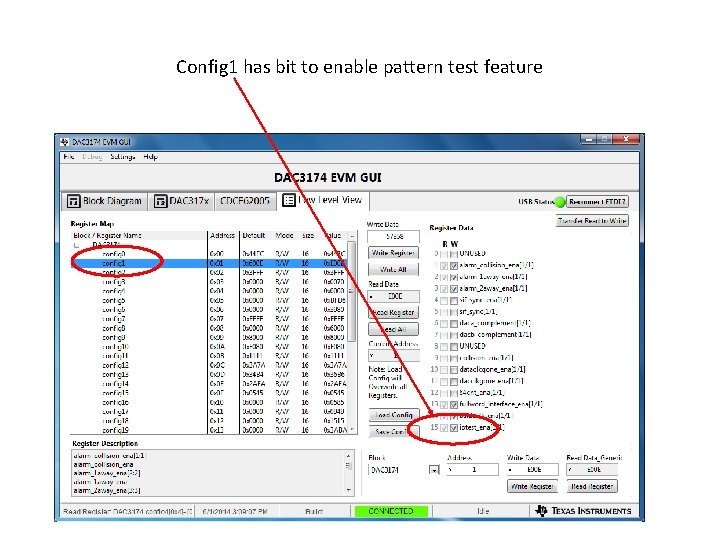Enable W checkbox for sif_sync_ena
Image resolution: width=720 pixels, height=540 pixels.
(454, 301)
